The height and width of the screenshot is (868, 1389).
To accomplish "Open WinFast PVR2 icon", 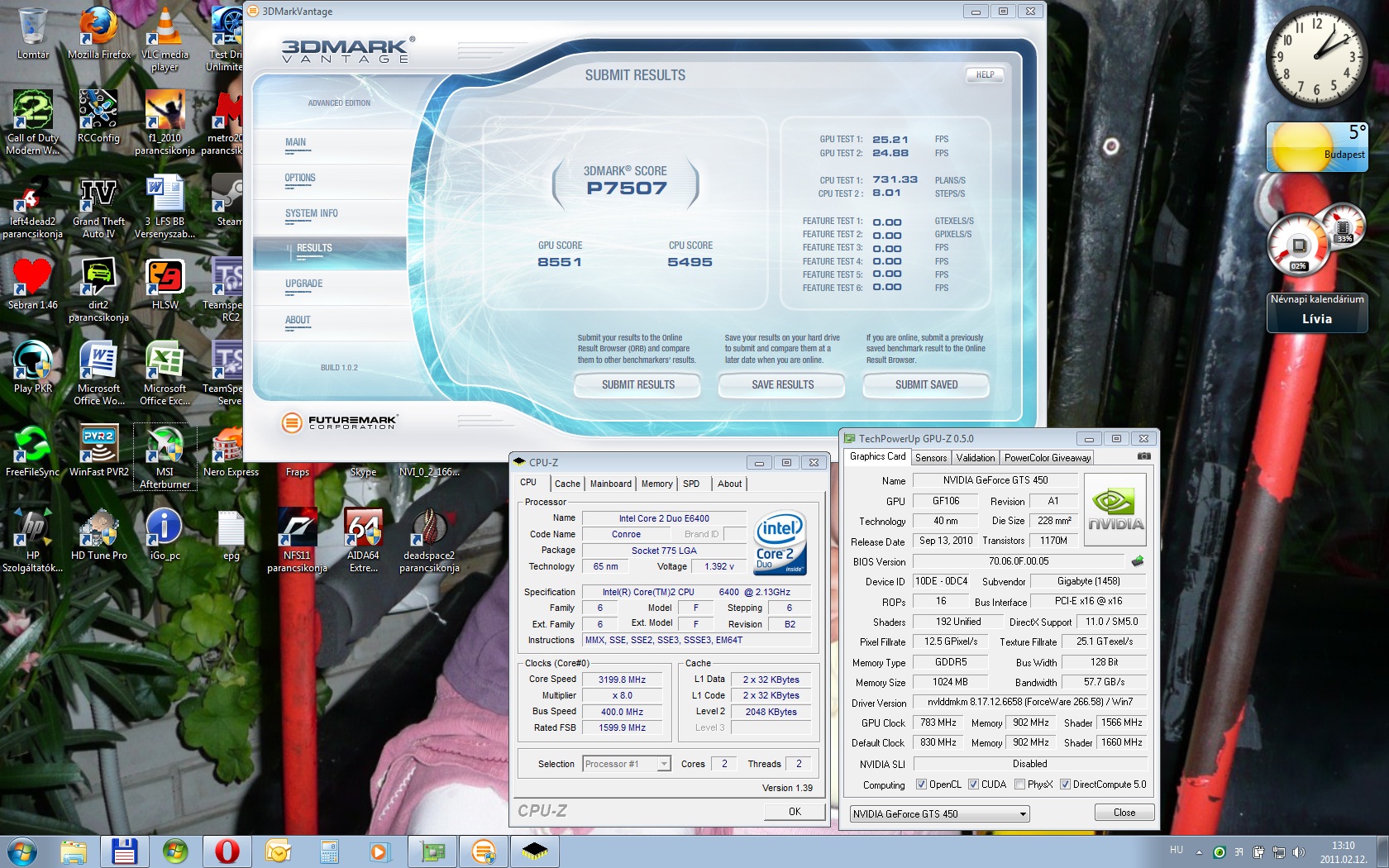I will [98, 451].
